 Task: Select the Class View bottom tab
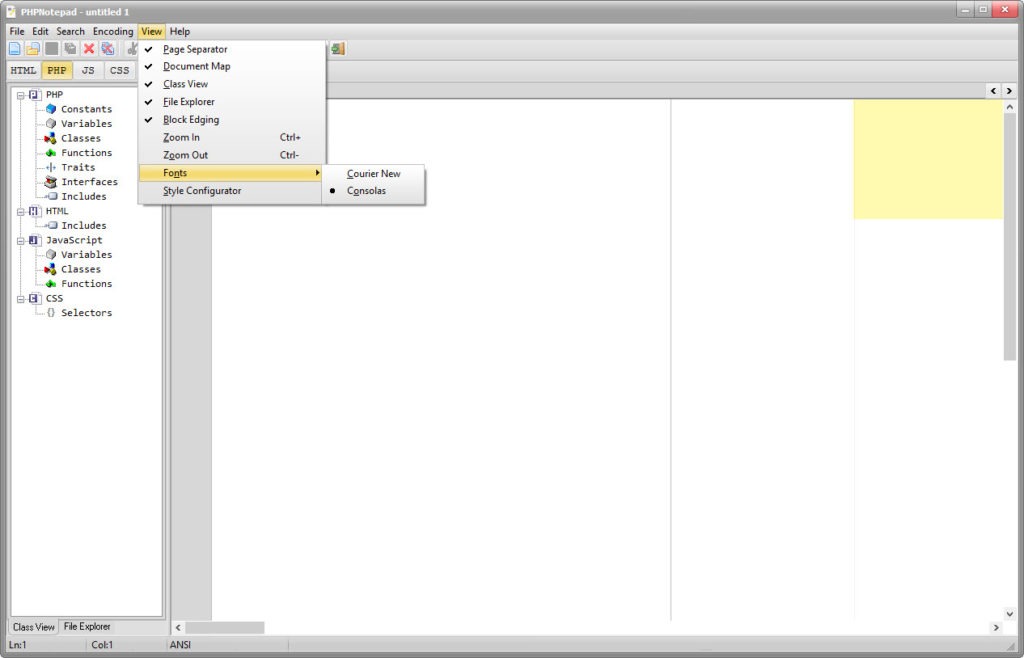pyautogui.click(x=34, y=627)
